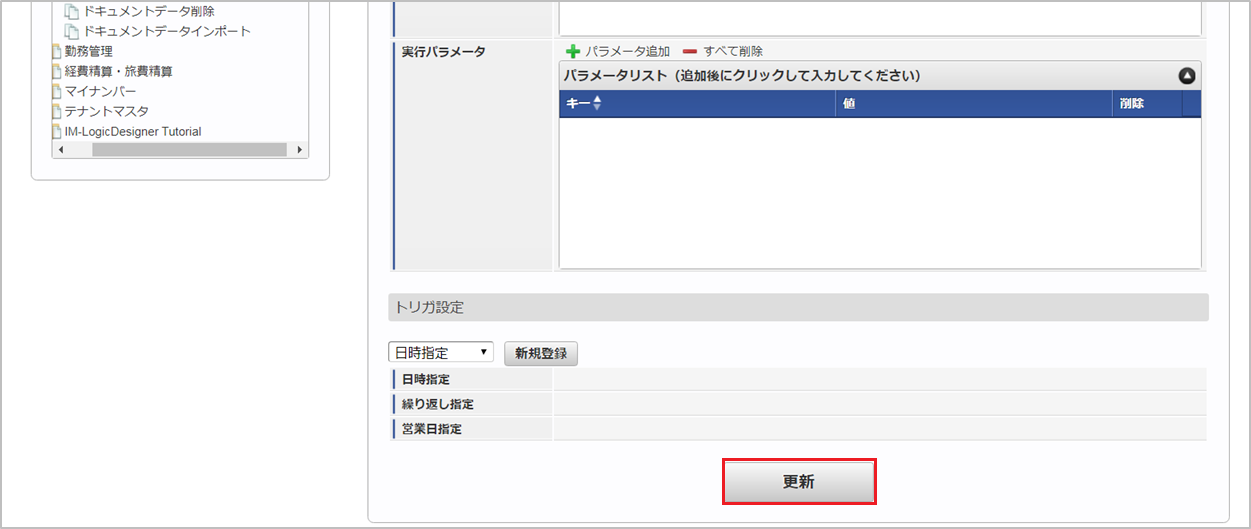Click the 新規登録 button
Viewport: 1251px width, 529px height.
coord(541,353)
